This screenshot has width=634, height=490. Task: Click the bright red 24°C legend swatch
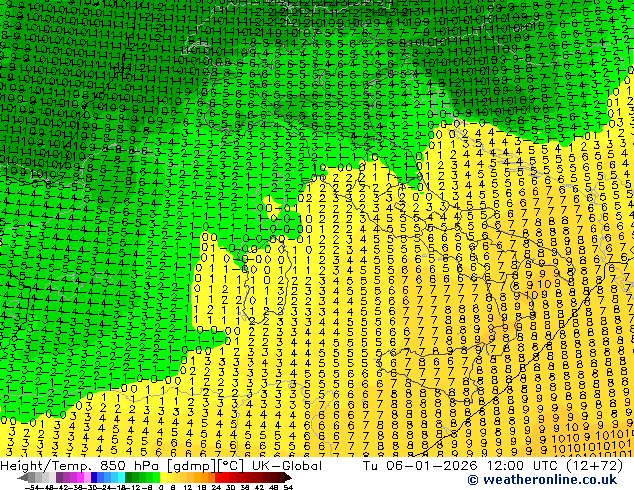(219, 477)
